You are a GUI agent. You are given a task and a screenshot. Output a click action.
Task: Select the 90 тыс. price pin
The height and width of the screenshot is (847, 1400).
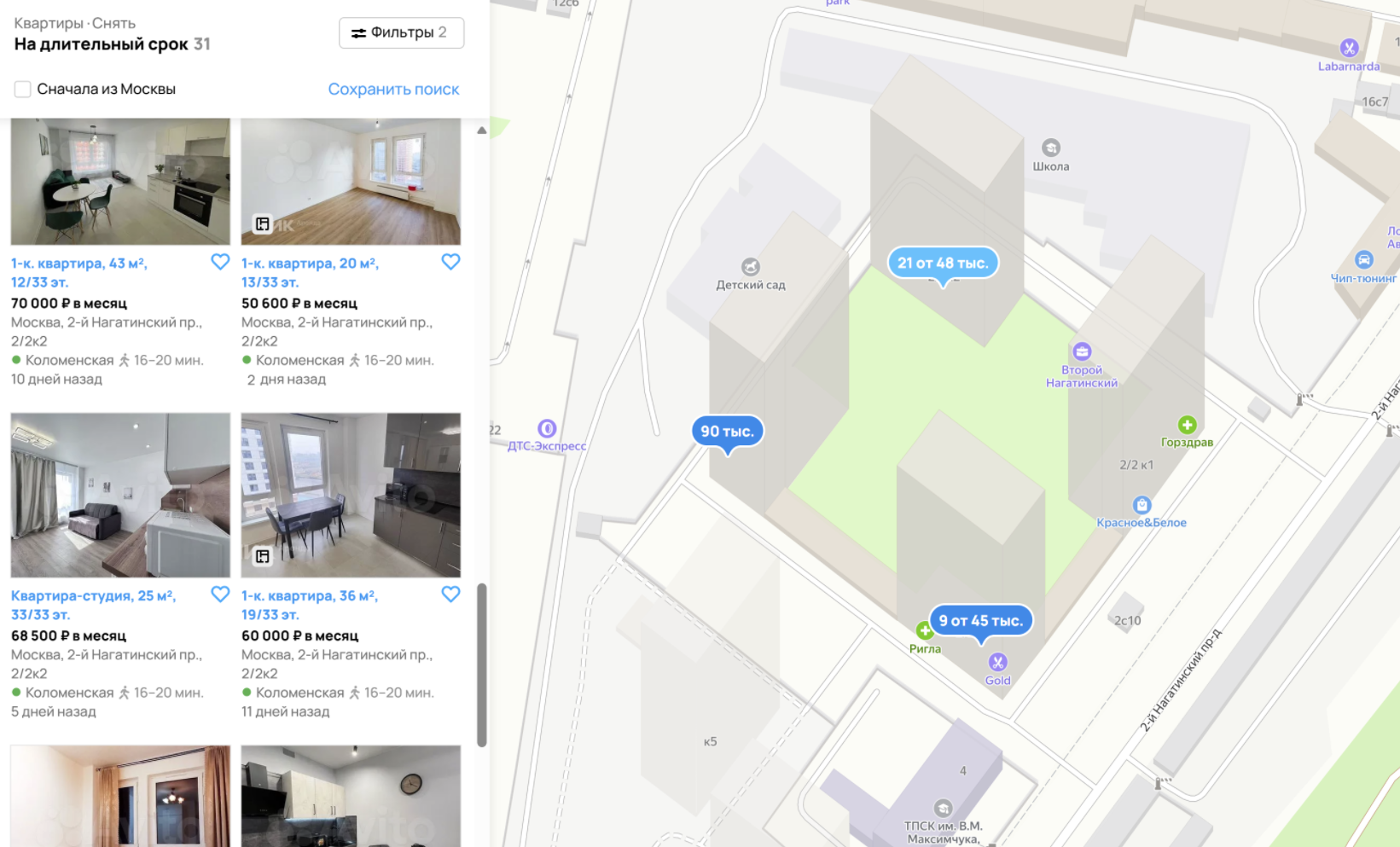727,432
